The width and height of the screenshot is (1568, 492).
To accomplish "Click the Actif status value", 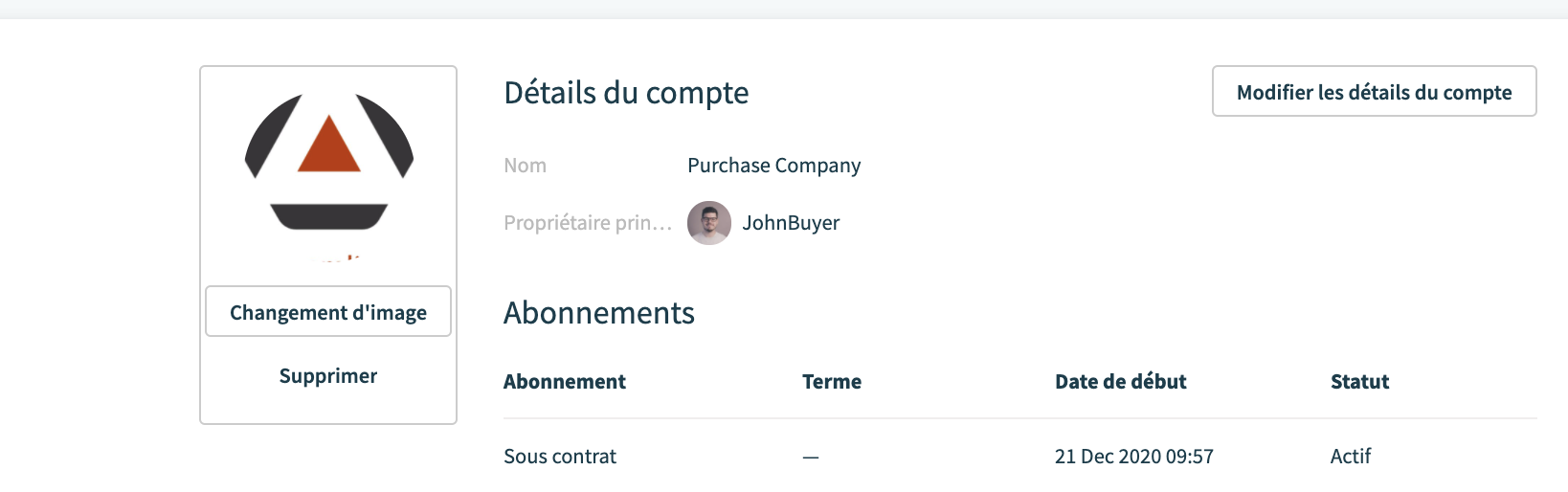I will 1351,457.
